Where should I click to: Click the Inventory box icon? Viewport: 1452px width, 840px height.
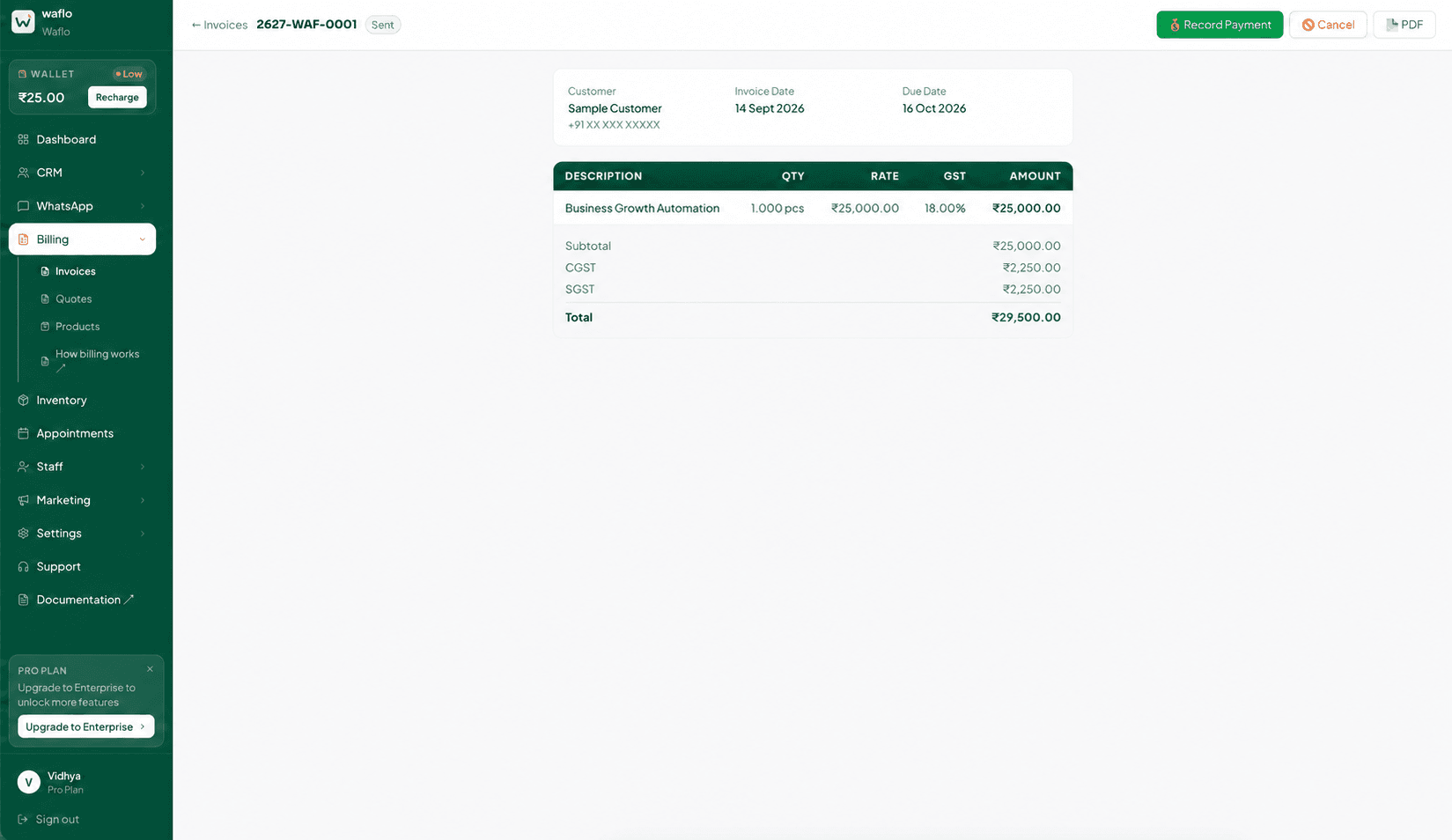click(24, 400)
